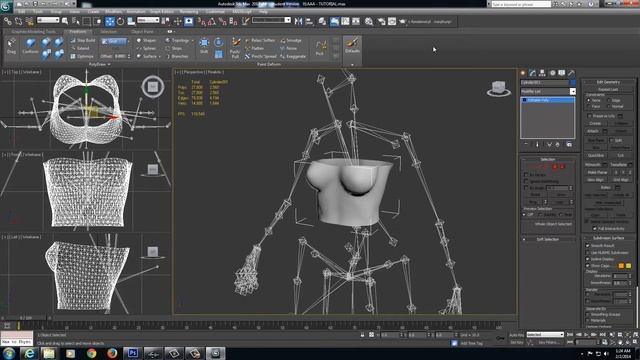Click the Mirror tool icon

tap(298, 21)
